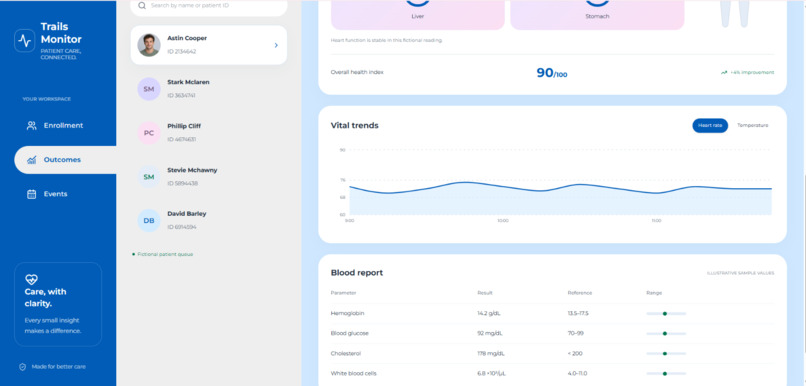Click the improvement trend arrow icon
This screenshot has width=806, height=386.
pos(724,73)
